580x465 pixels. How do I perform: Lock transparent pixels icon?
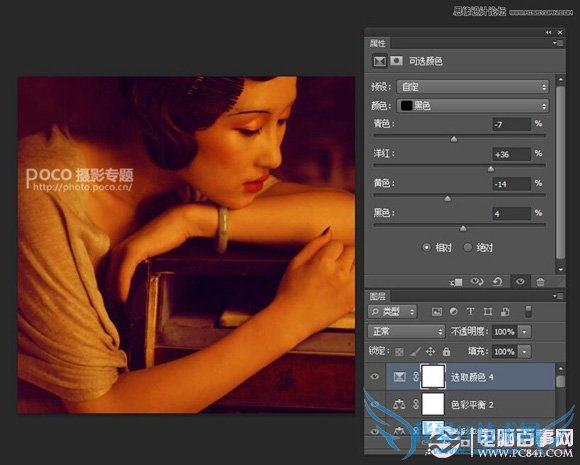click(399, 352)
